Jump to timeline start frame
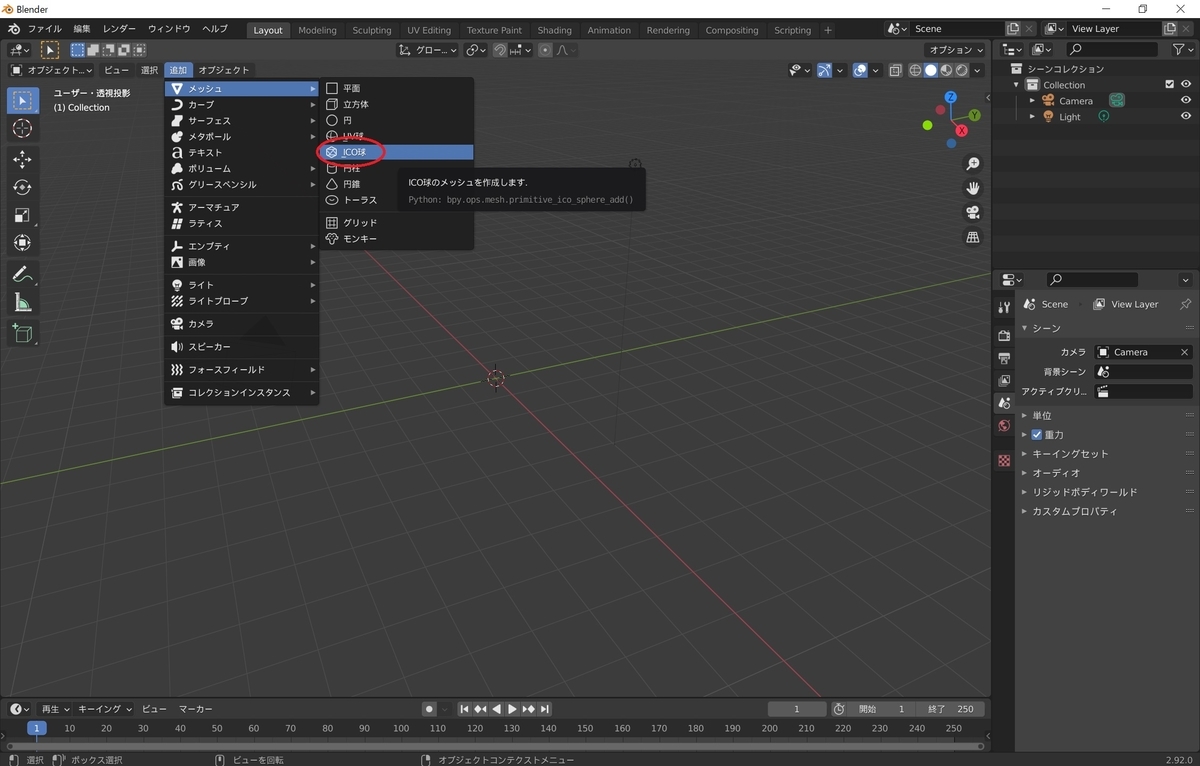The width and height of the screenshot is (1200, 766). (464, 709)
